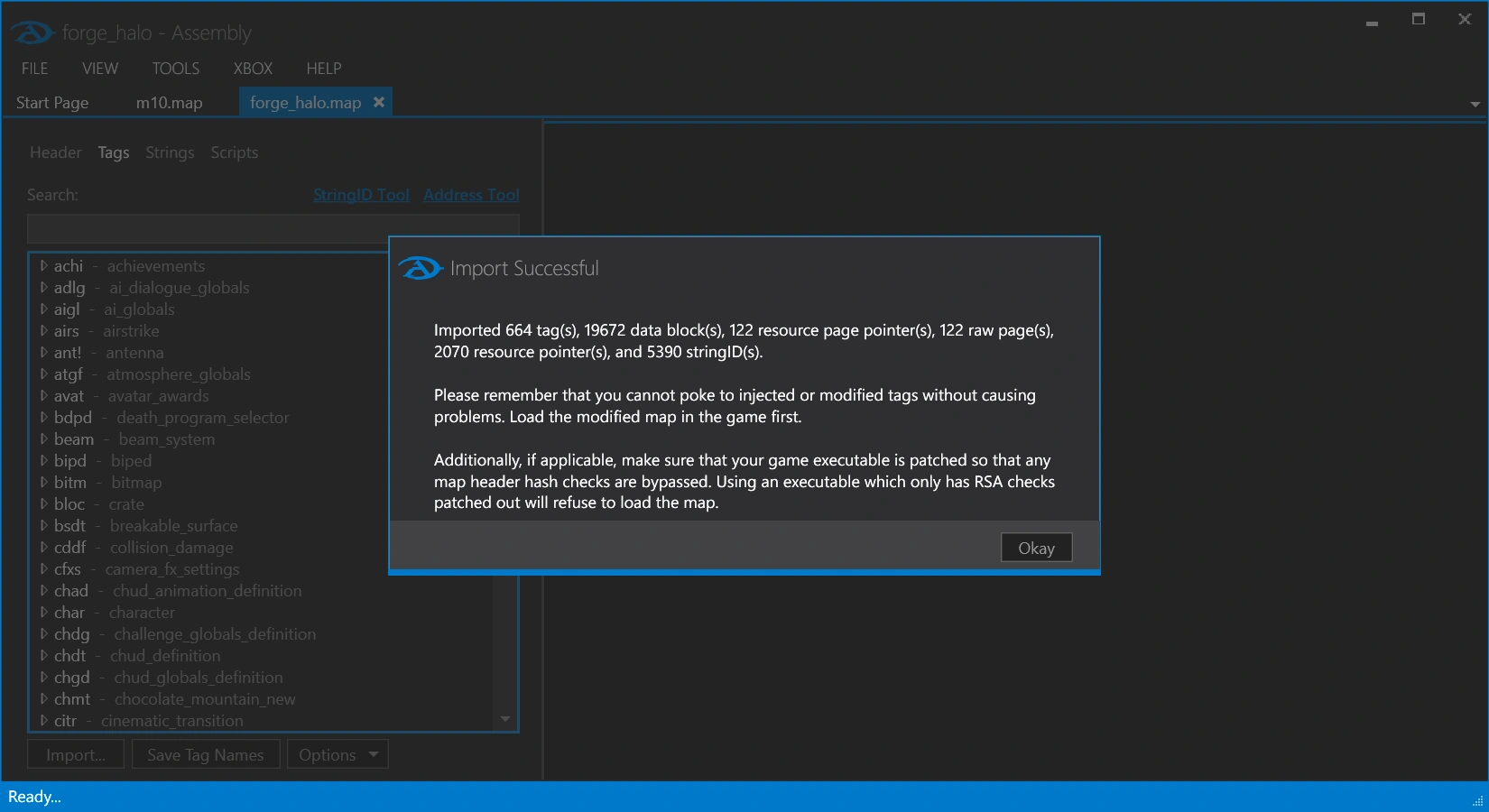Expand the beam beam_system group
Image resolution: width=1489 pixels, height=812 pixels.
[43, 439]
